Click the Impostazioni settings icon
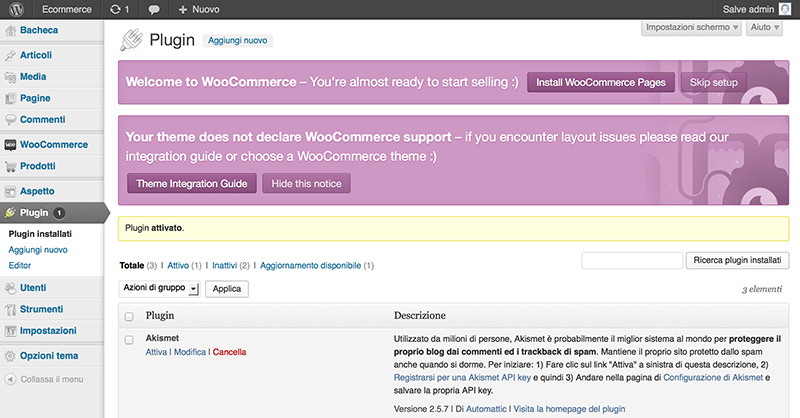The width and height of the screenshot is (800, 418). [x=10, y=331]
